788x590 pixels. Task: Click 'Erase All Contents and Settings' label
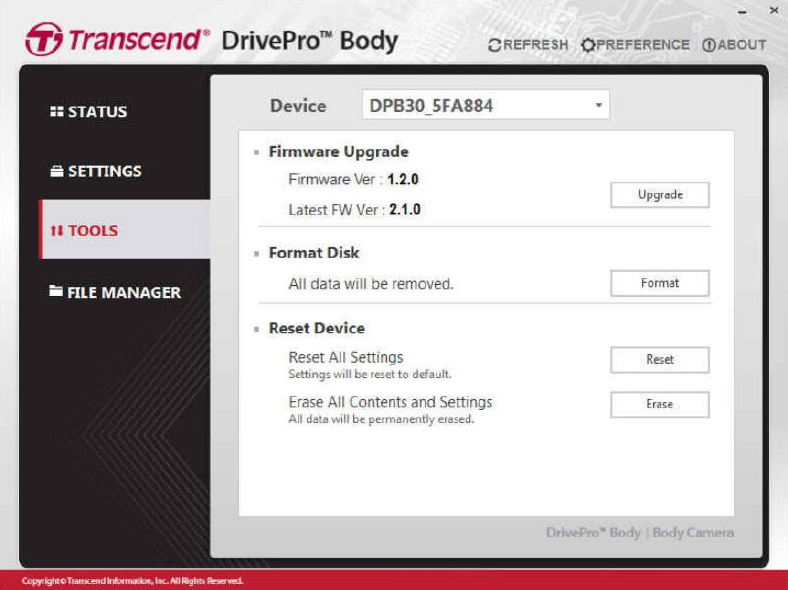click(390, 402)
